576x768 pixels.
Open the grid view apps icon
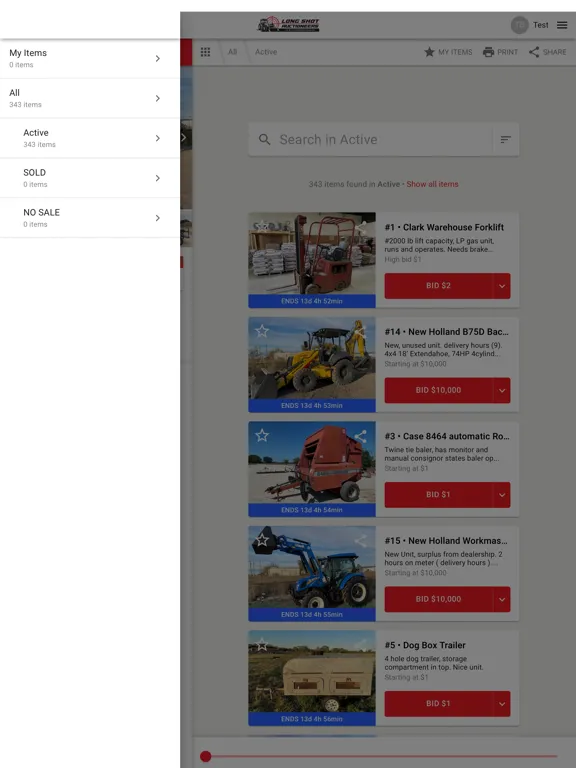tap(205, 52)
